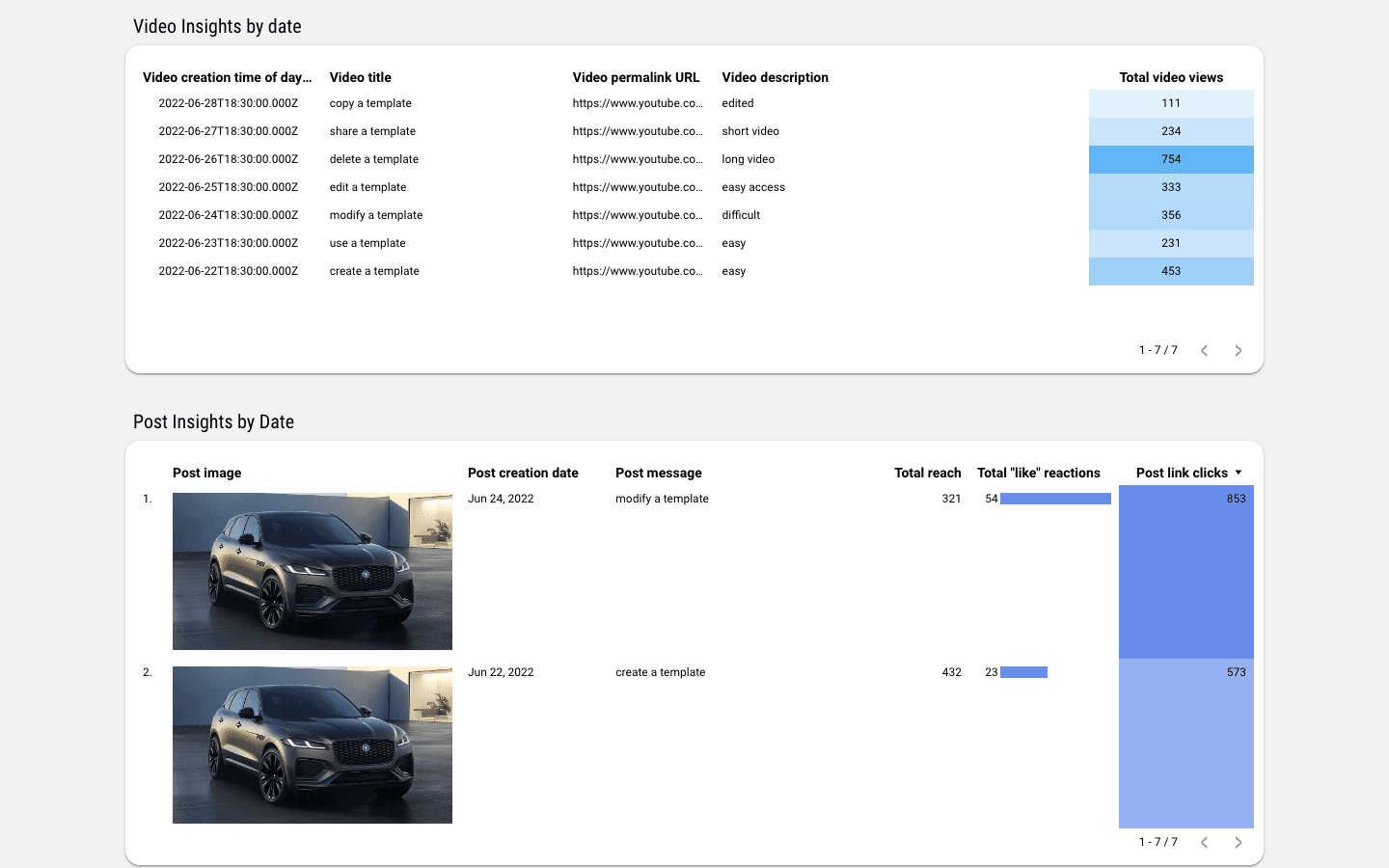Click the car image for the Jun 24 post
Screen dimensions: 1389x868
pyautogui.click(x=312, y=571)
